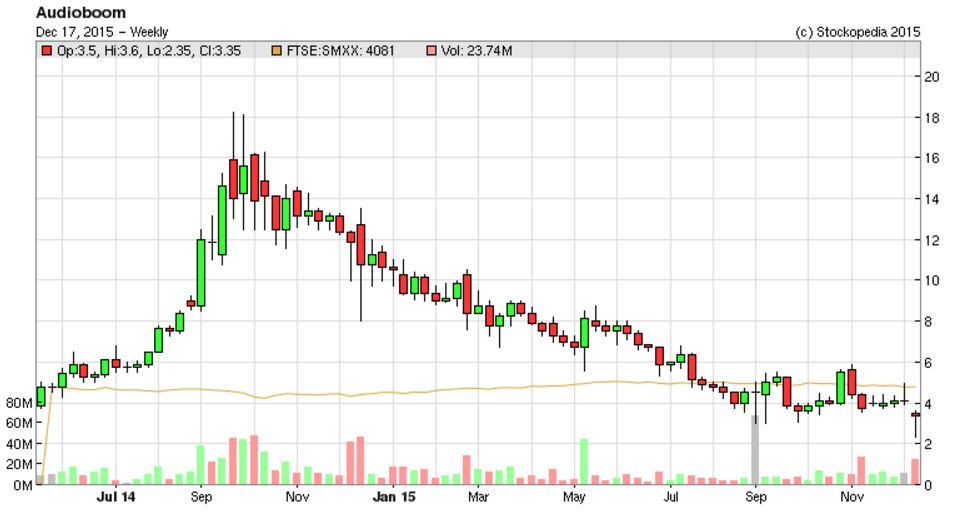This screenshot has width=964, height=512.
Task: Click the 'Op:3.5, Hi:3.6, Lo:2.35, Cl:3.35' readout
Action: point(149,51)
